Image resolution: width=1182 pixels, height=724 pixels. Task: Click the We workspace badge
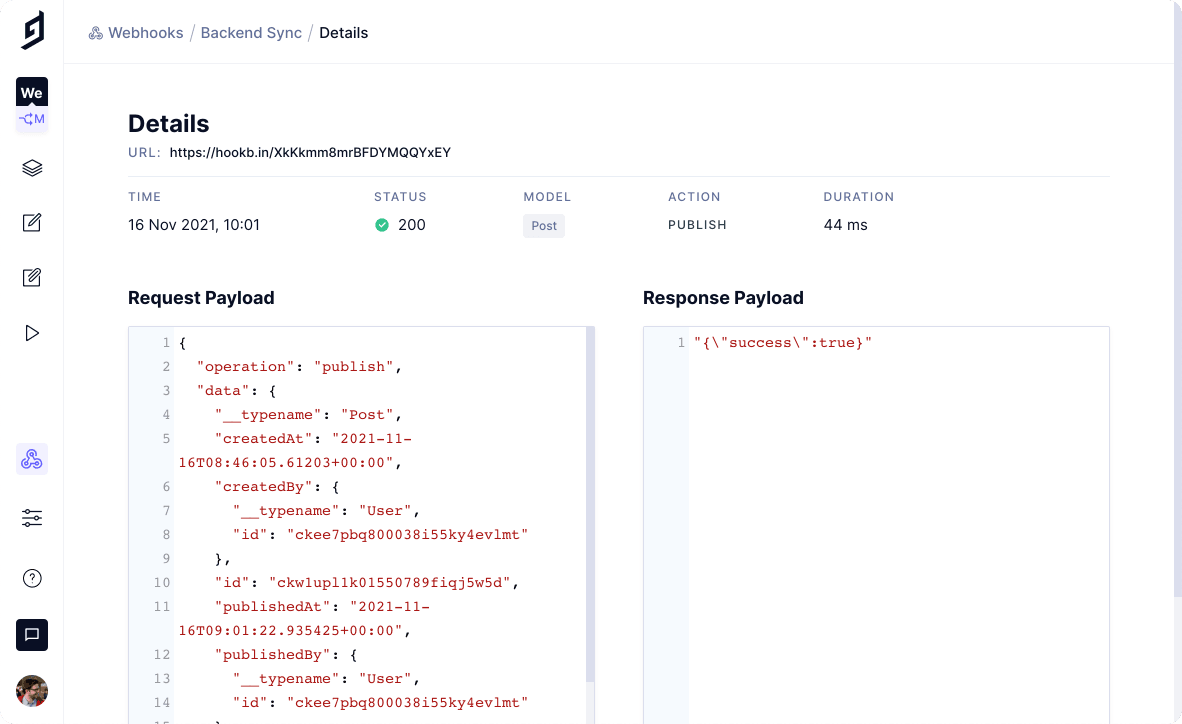(x=31, y=91)
